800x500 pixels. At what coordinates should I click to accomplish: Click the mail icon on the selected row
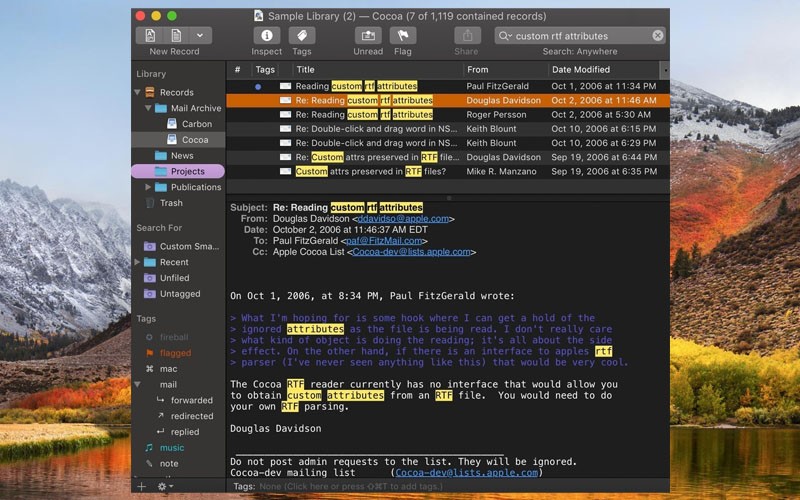point(286,101)
